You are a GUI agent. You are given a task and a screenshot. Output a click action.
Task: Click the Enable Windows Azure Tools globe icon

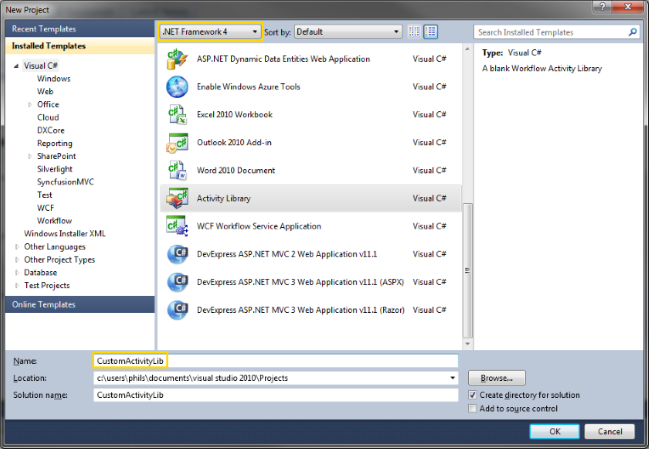coord(177,87)
